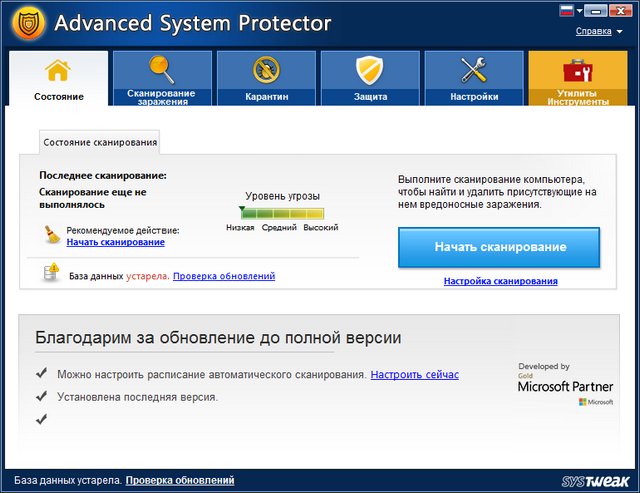
Task: Select the Состояние сканирования sub-tab
Action: pyautogui.click(x=100, y=143)
